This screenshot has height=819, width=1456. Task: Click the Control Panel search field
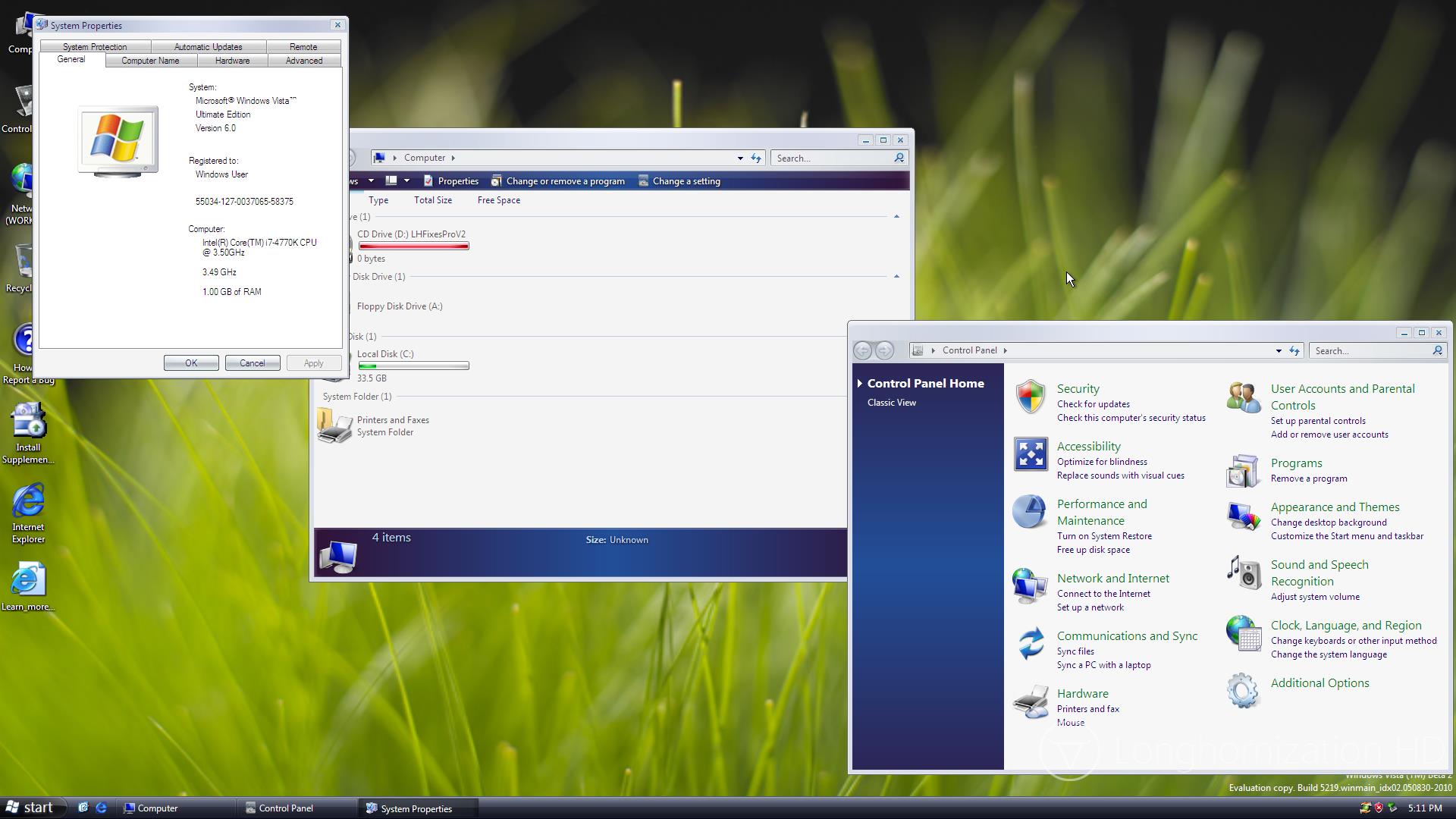pos(1370,351)
